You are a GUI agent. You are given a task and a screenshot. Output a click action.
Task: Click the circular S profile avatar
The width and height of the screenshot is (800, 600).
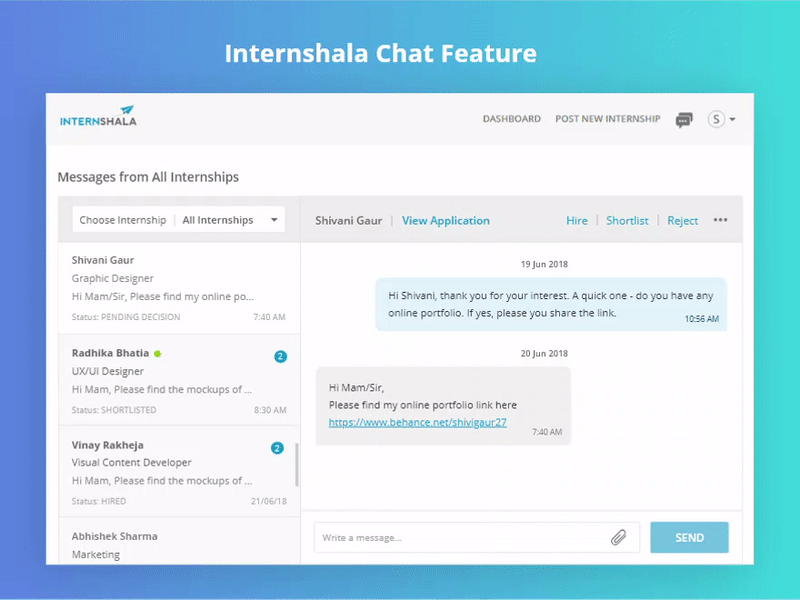(x=714, y=118)
